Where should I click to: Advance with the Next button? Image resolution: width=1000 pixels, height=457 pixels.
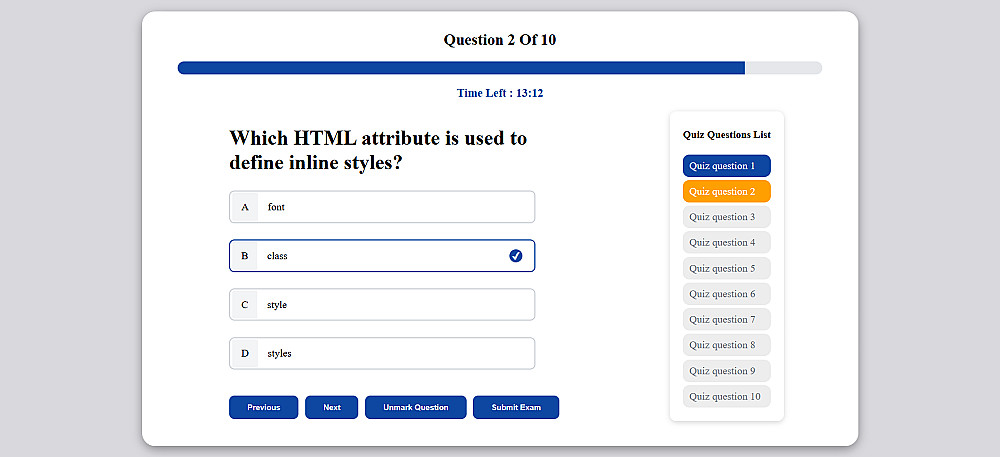tap(331, 407)
